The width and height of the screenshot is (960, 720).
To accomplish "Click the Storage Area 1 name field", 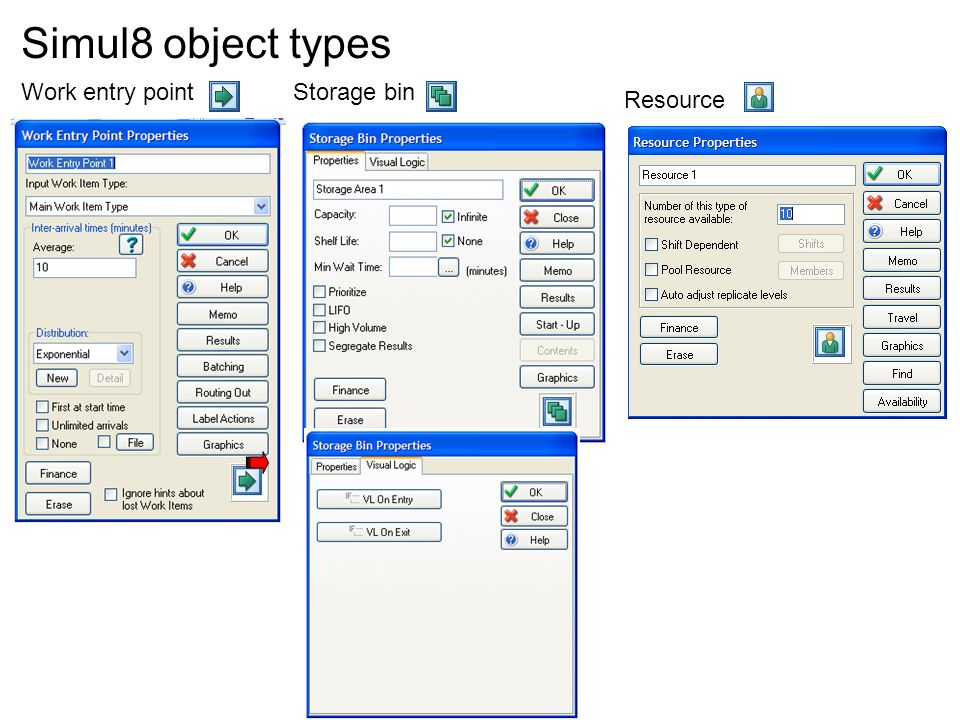I will point(408,190).
